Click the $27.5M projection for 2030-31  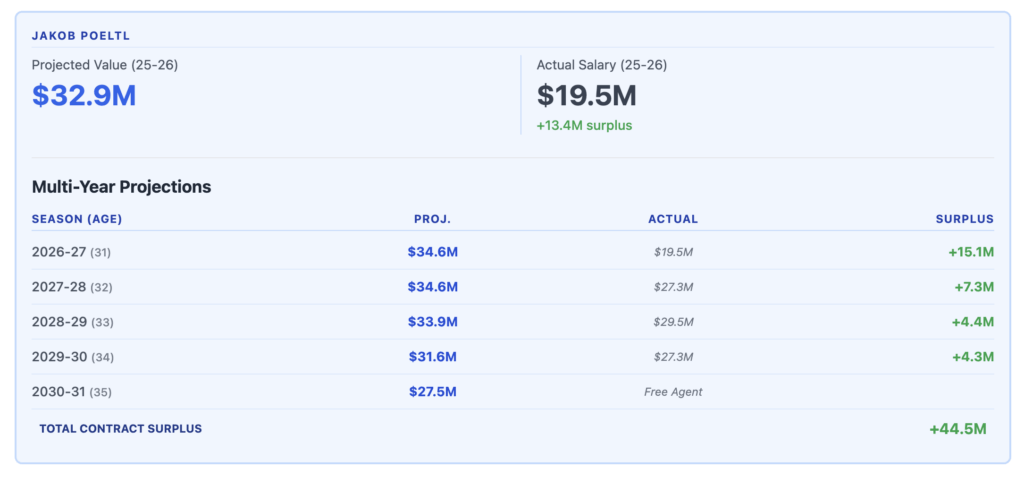point(432,392)
